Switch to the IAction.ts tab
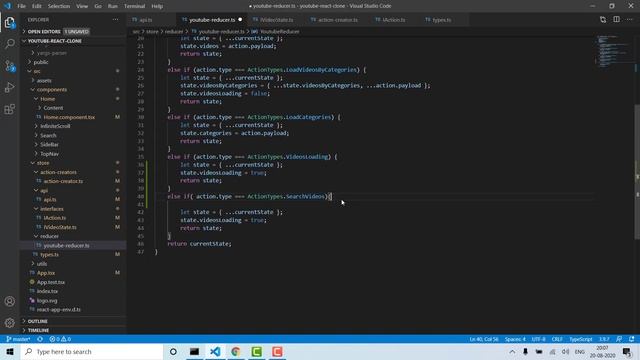 [393, 20]
